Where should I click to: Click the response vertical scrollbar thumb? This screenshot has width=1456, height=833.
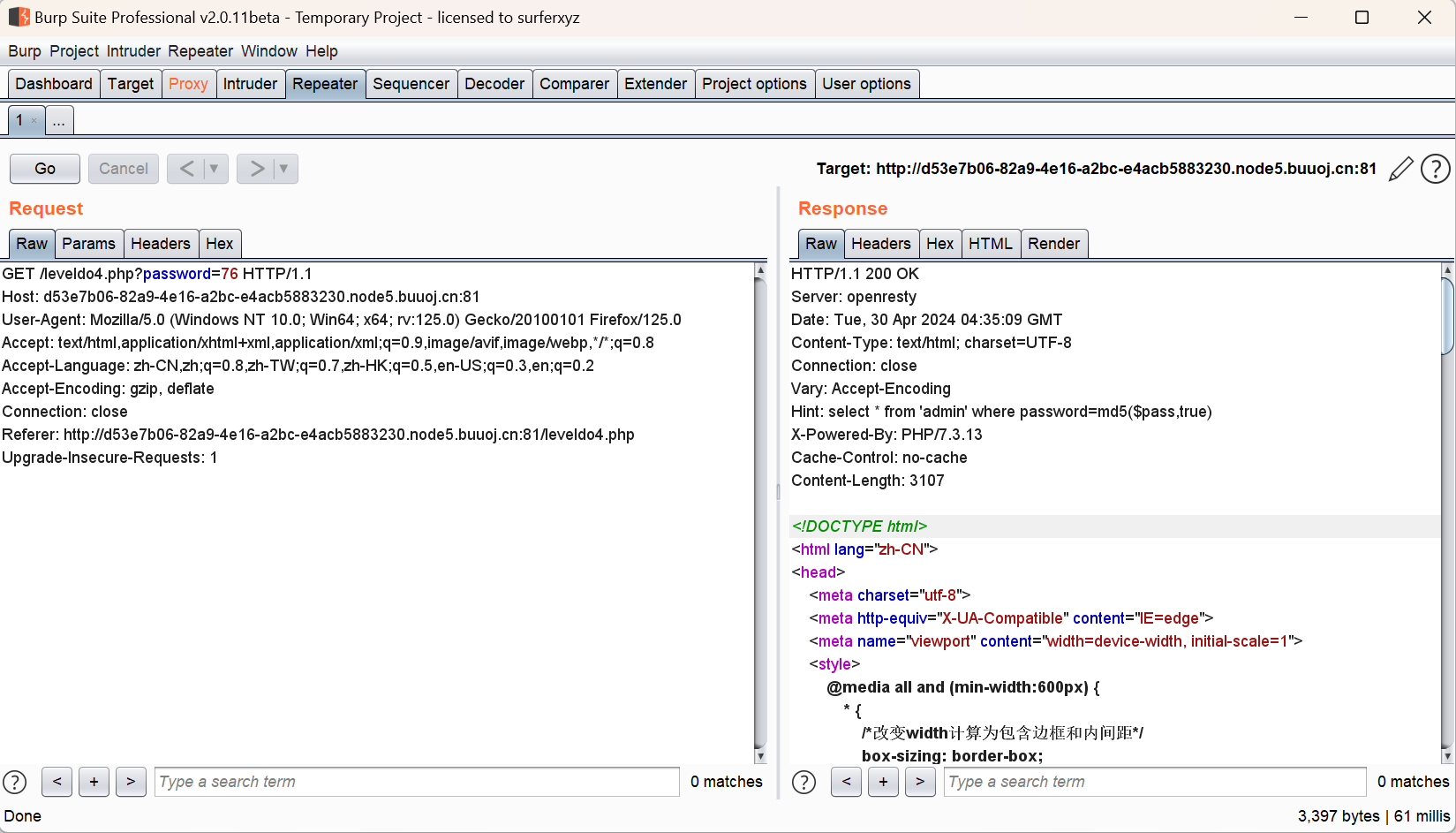tap(1447, 315)
